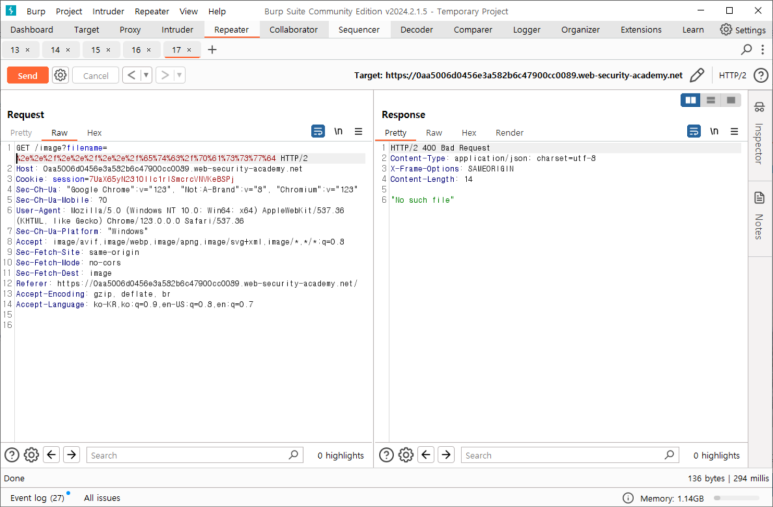Open Settings gear in top bar

point(742,30)
